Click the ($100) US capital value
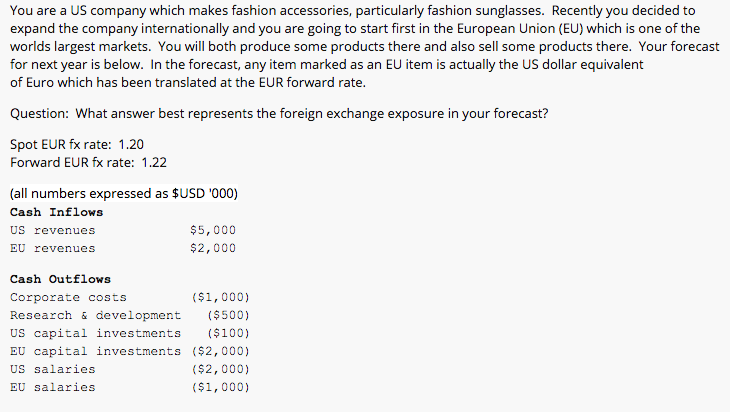 [228, 333]
